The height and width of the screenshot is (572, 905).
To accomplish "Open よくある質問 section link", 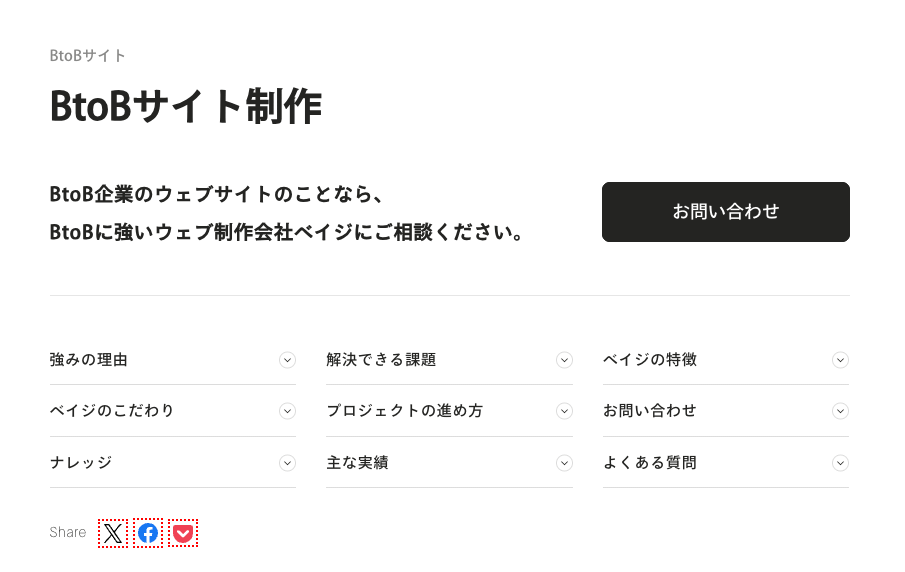I will pos(650,463).
